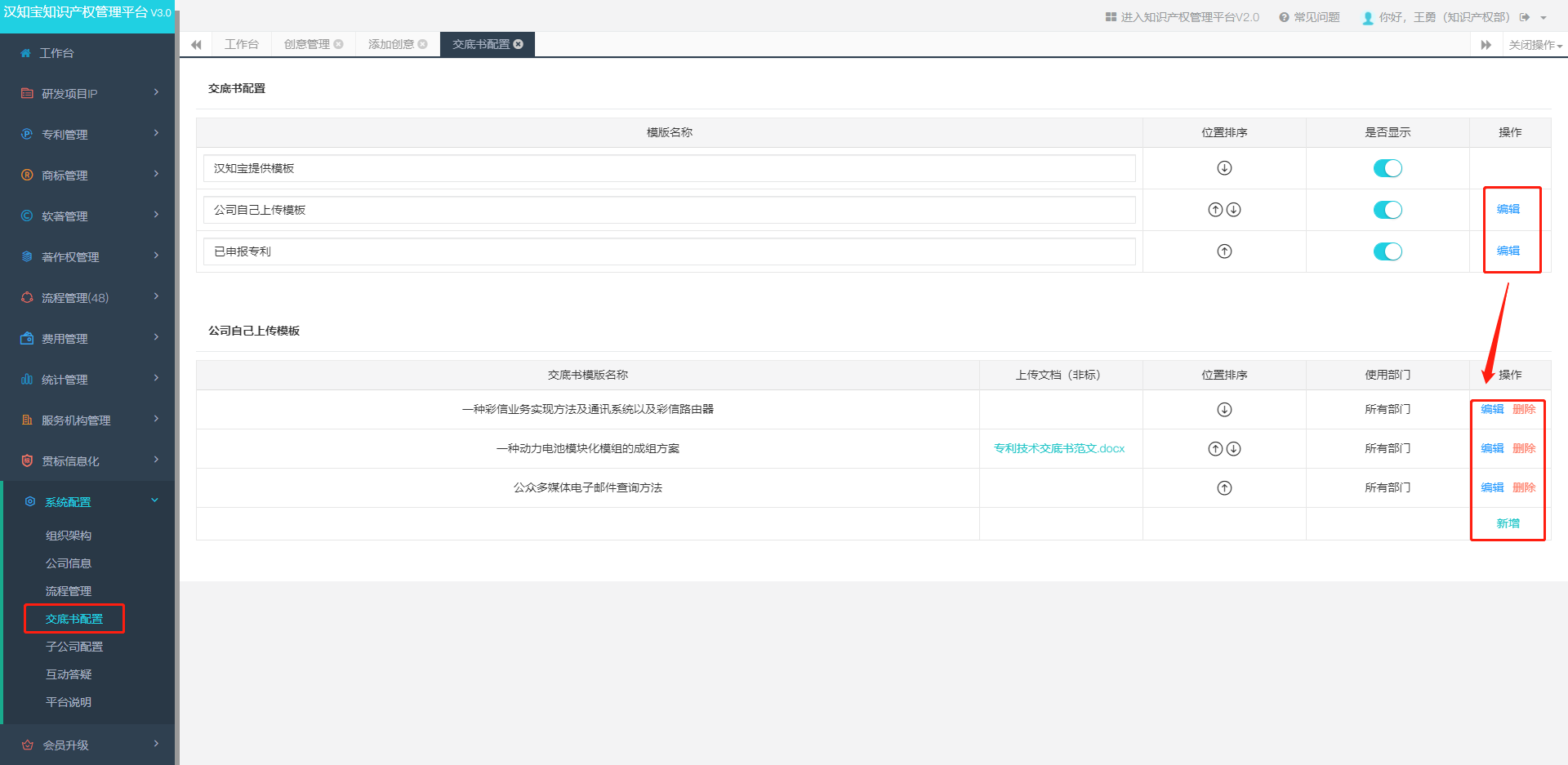Viewport: 1568px width, 765px height.
Task: Switch to the 添加创意 tab
Action: click(391, 44)
